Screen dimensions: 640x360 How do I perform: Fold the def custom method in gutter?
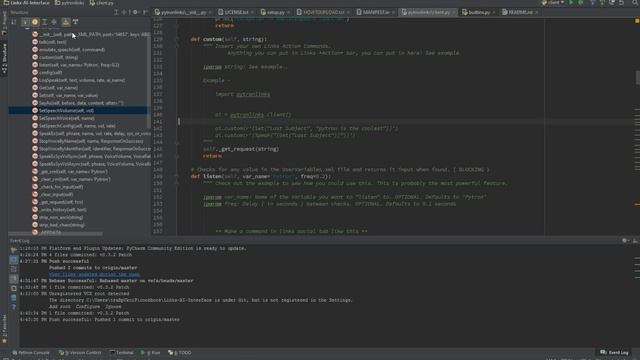178,39
